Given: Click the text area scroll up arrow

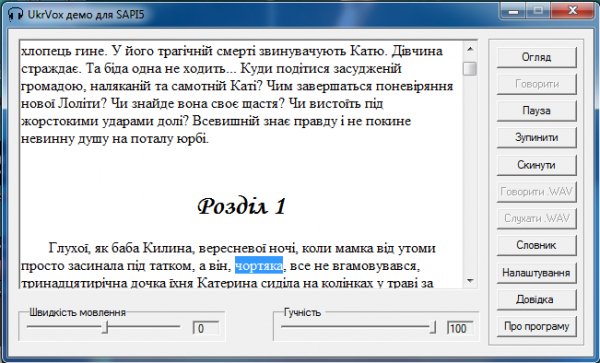Looking at the screenshot, I should pos(470,49).
